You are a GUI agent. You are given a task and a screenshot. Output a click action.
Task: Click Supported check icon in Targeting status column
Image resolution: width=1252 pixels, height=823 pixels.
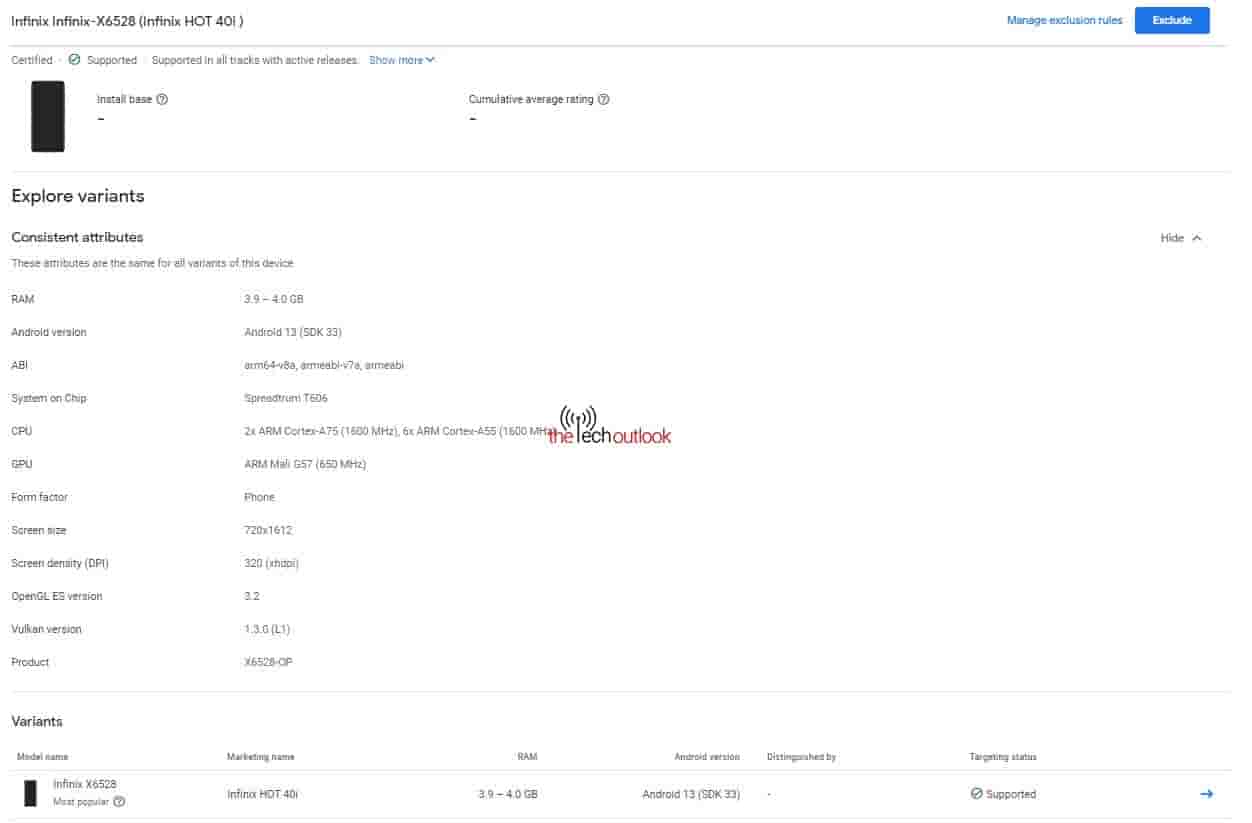[x=976, y=794]
